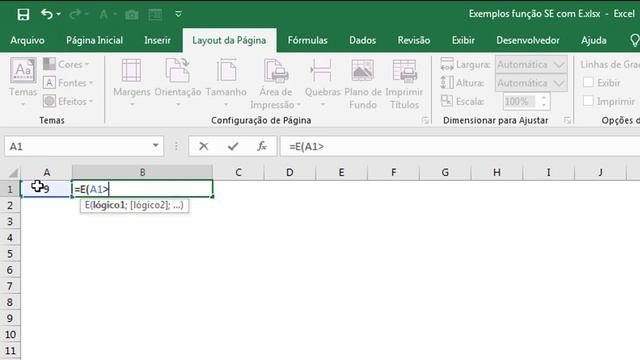640x360 pixels.
Task: Switch to Página Inicial tab
Action: 94,40
